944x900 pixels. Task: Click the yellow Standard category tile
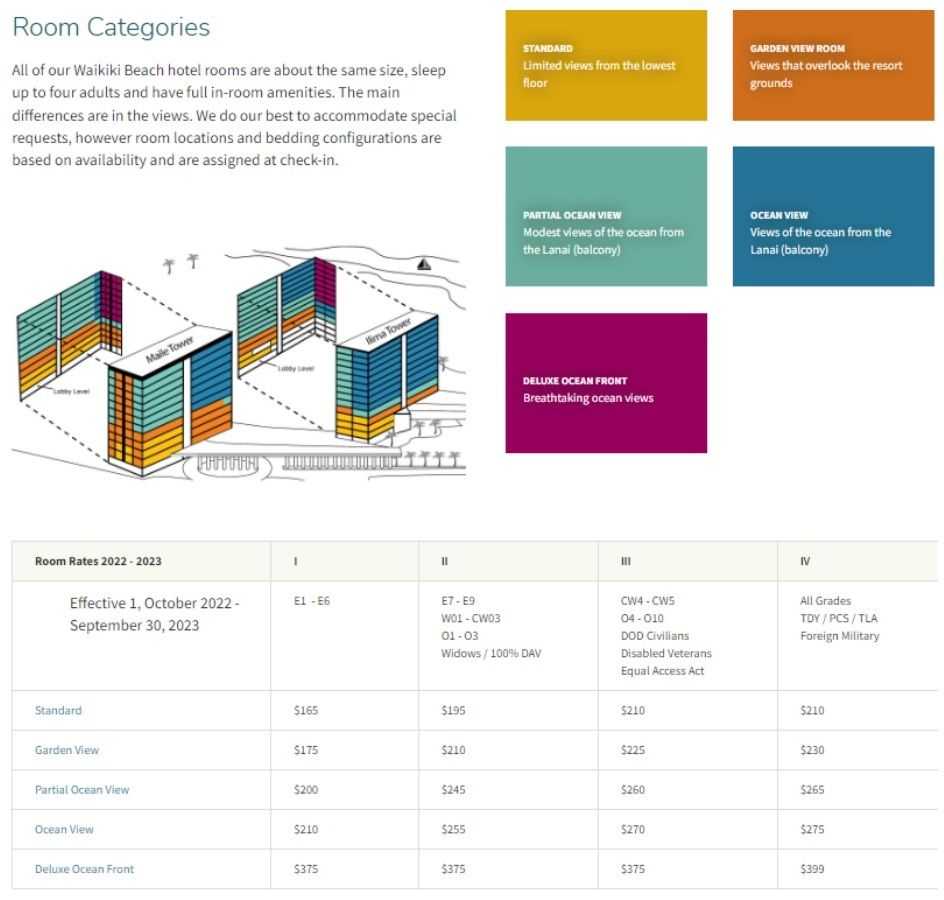click(605, 66)
